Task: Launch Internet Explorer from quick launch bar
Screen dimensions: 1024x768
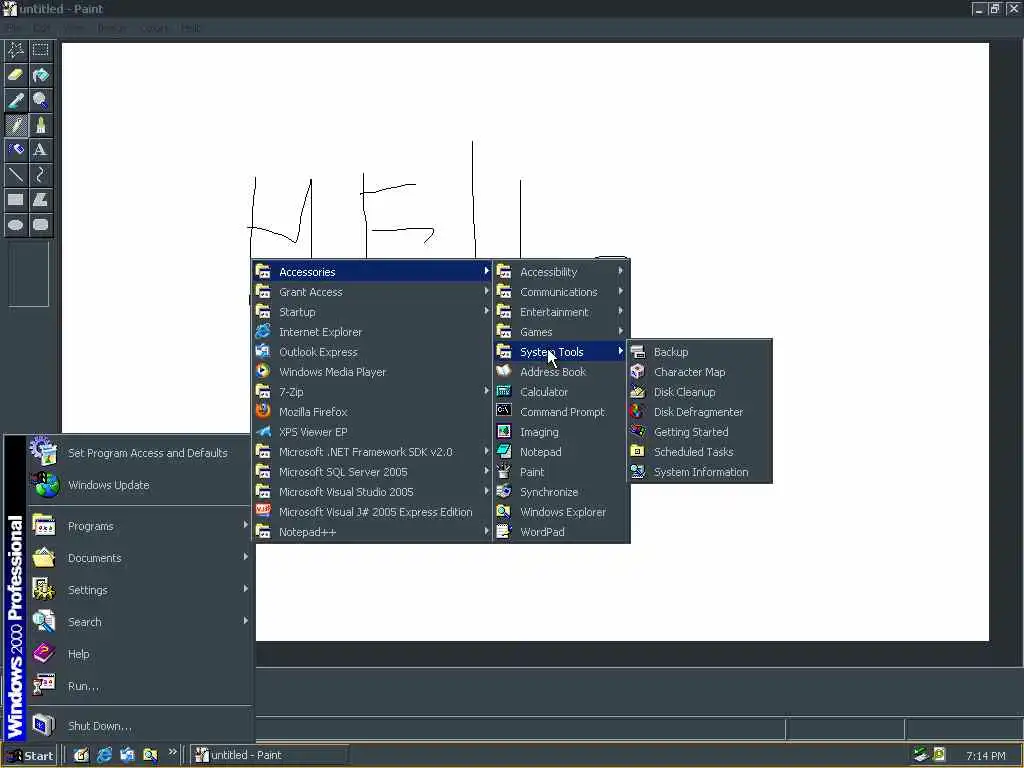Action: [104, 755]
